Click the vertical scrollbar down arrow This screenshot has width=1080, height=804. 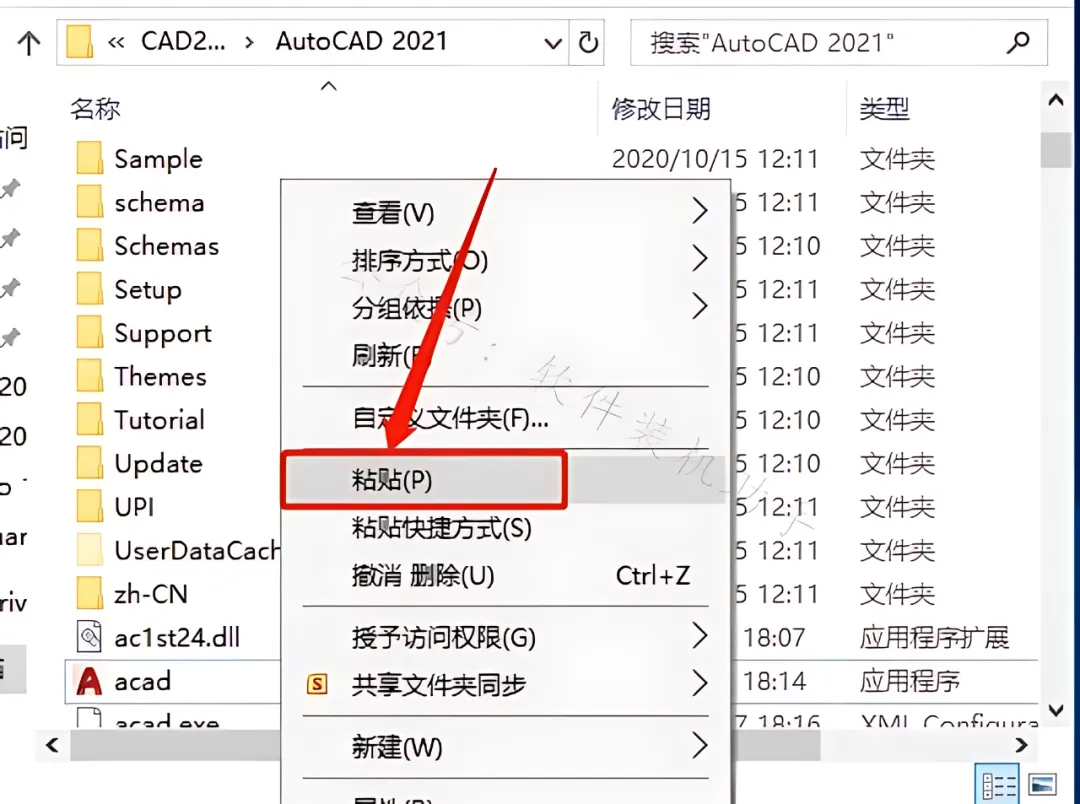(1056, 710)
